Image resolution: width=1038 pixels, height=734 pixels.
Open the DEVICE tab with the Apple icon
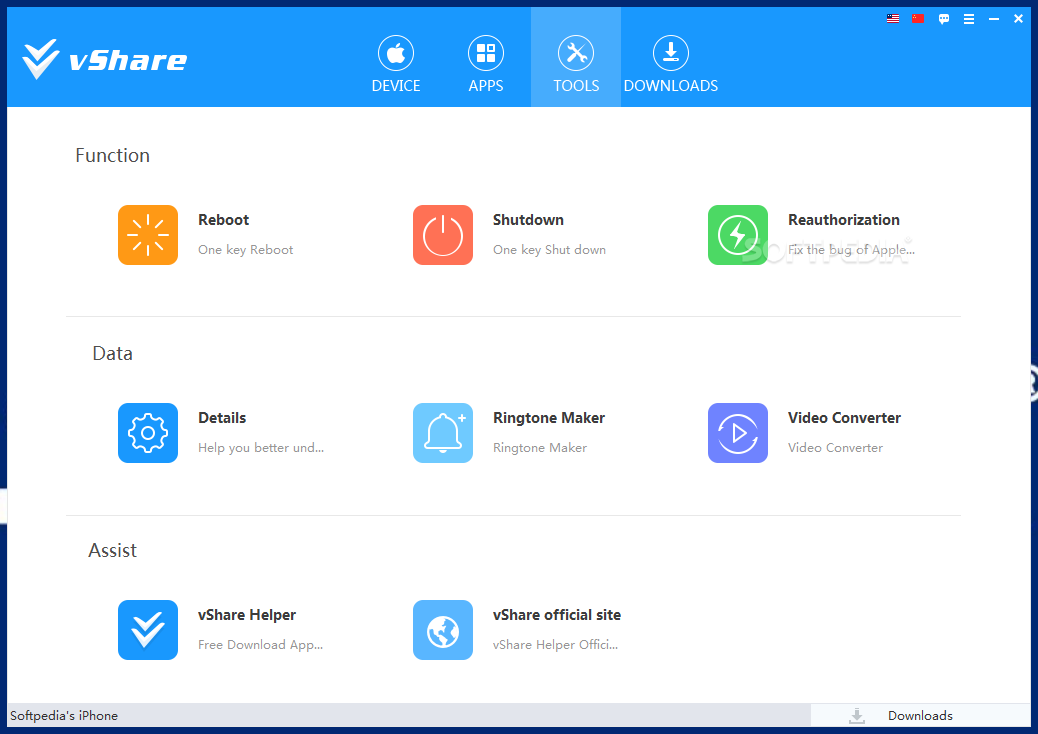(396, 64)
